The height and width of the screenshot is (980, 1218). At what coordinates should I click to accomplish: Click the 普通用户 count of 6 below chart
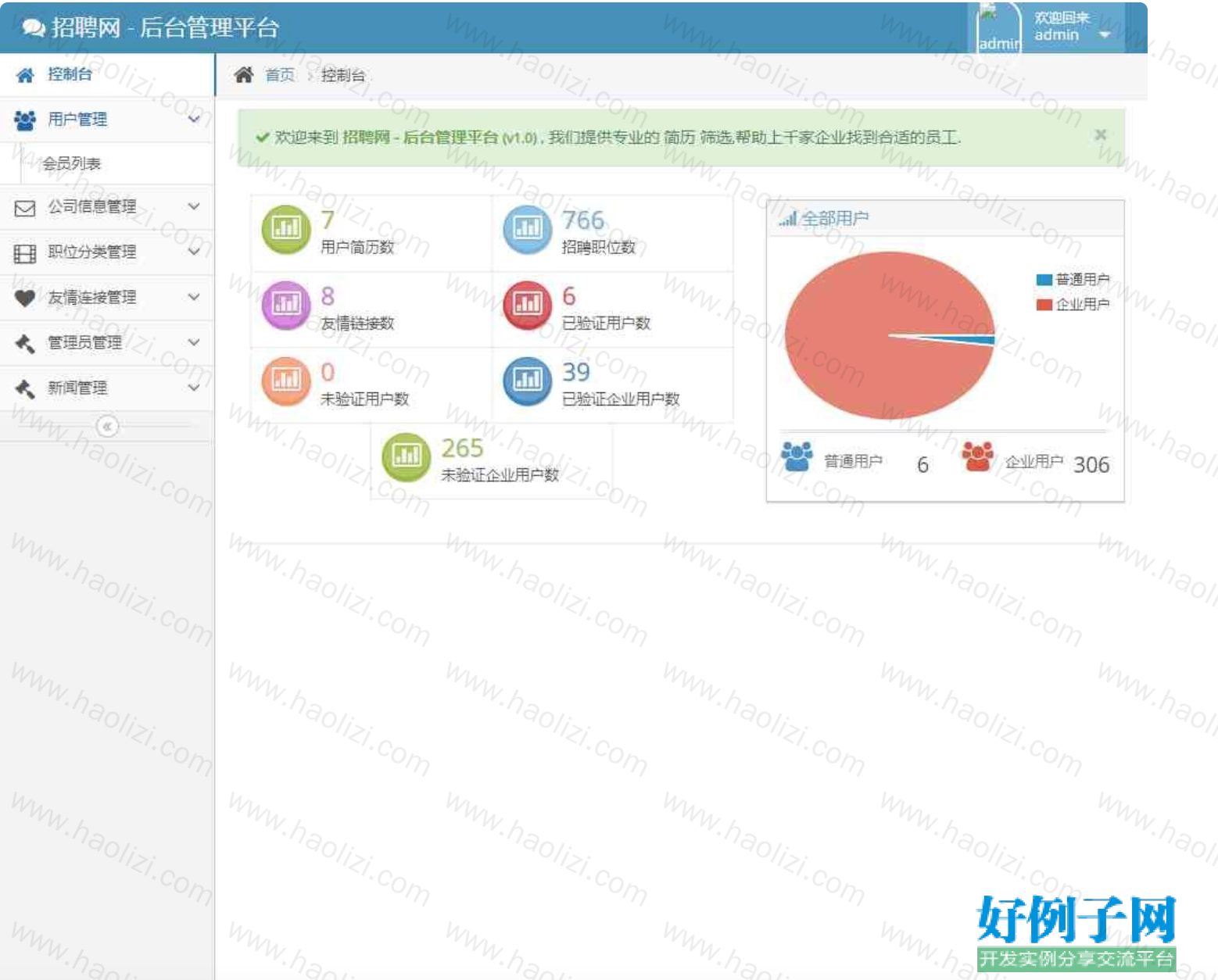[x=922, y=465]
